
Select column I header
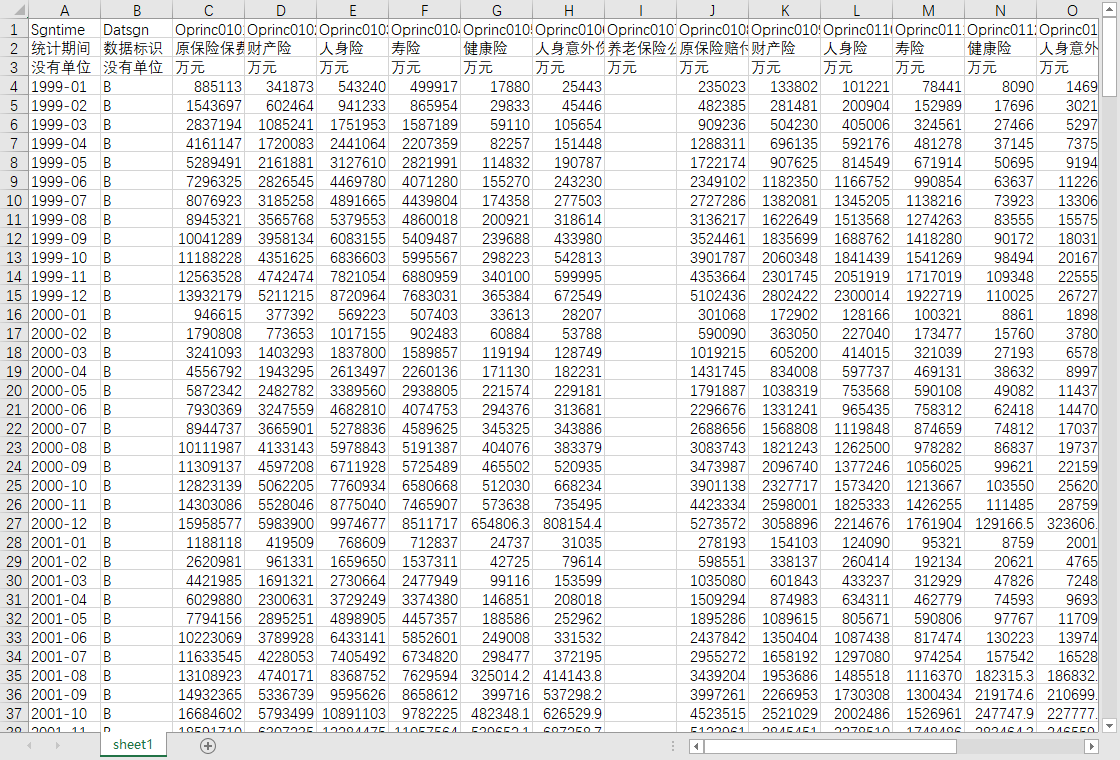point(641,10)
